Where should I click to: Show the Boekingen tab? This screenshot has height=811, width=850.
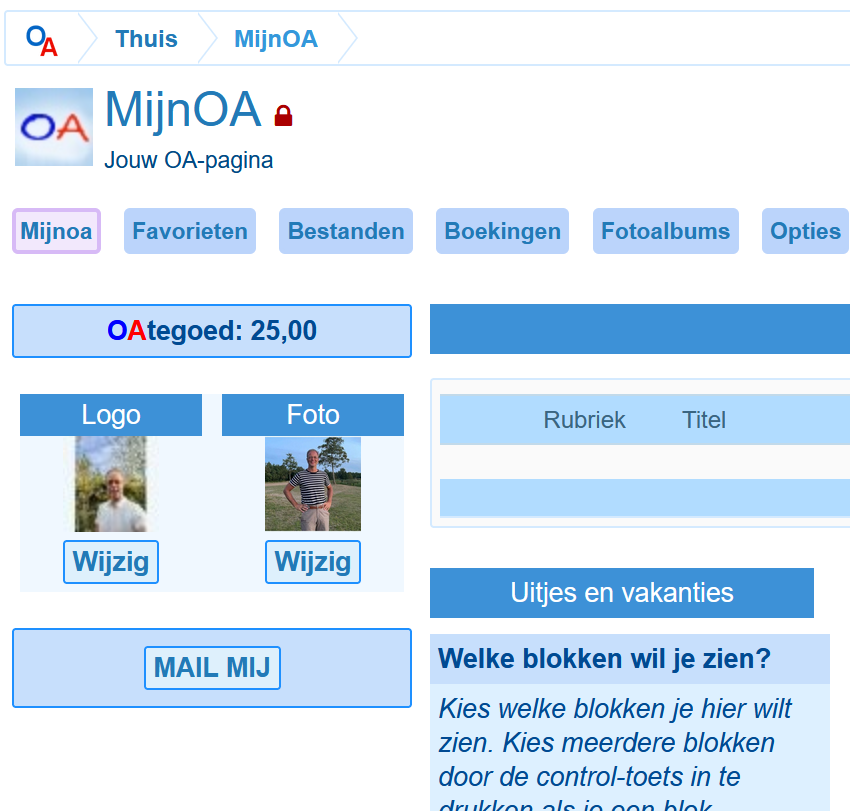click(502, 231)
